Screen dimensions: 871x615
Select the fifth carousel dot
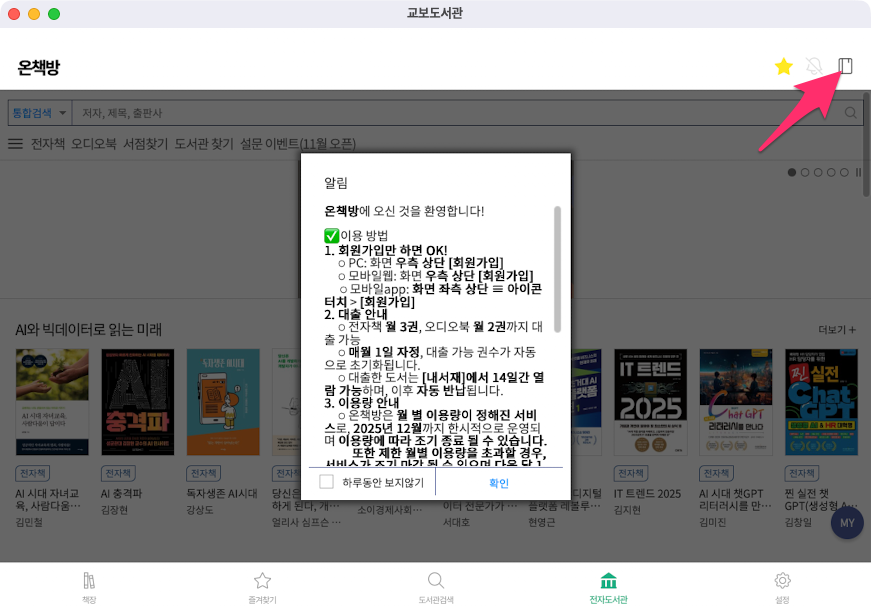click(x=844, y=172)
